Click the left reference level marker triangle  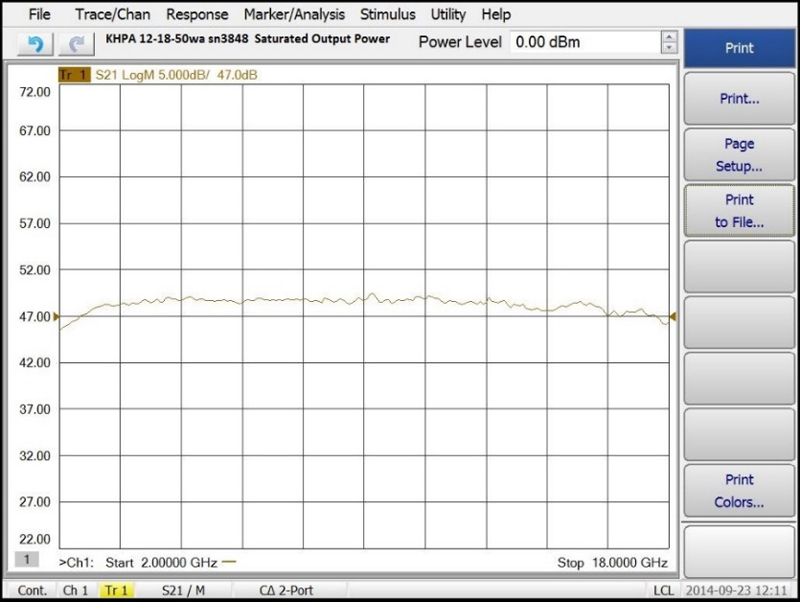[56, 316]
